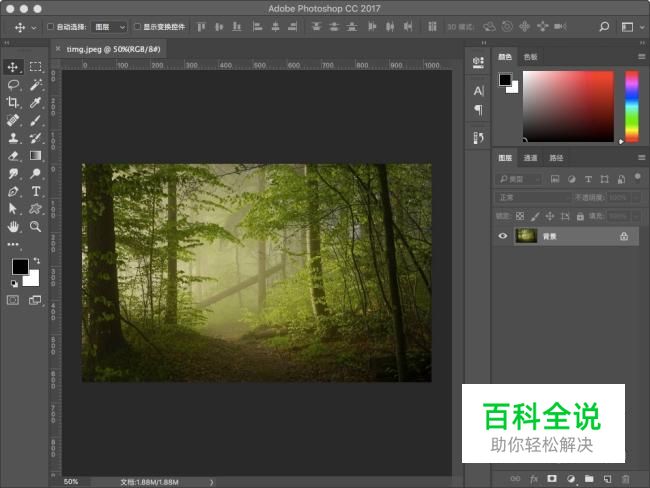Viewport: 650px width, 488px height.
Task: Enable the 自动选择 checkbox
Action: click(x=51, y=27)
